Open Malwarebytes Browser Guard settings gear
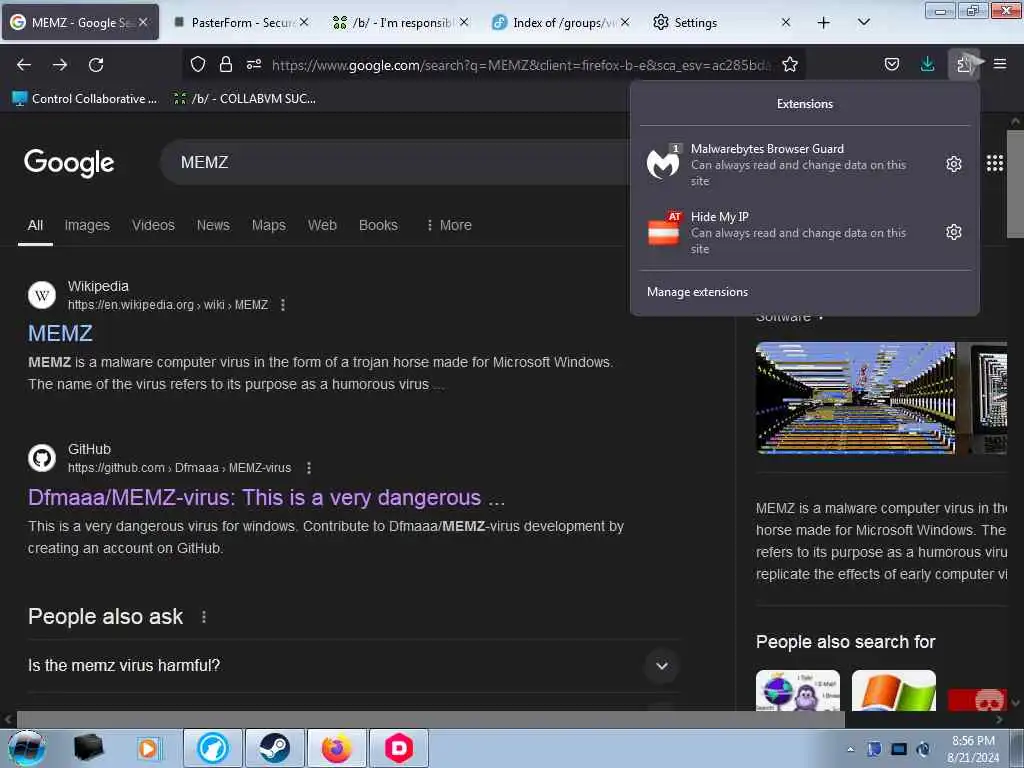The image size is (1024, 768). (953, 164)
